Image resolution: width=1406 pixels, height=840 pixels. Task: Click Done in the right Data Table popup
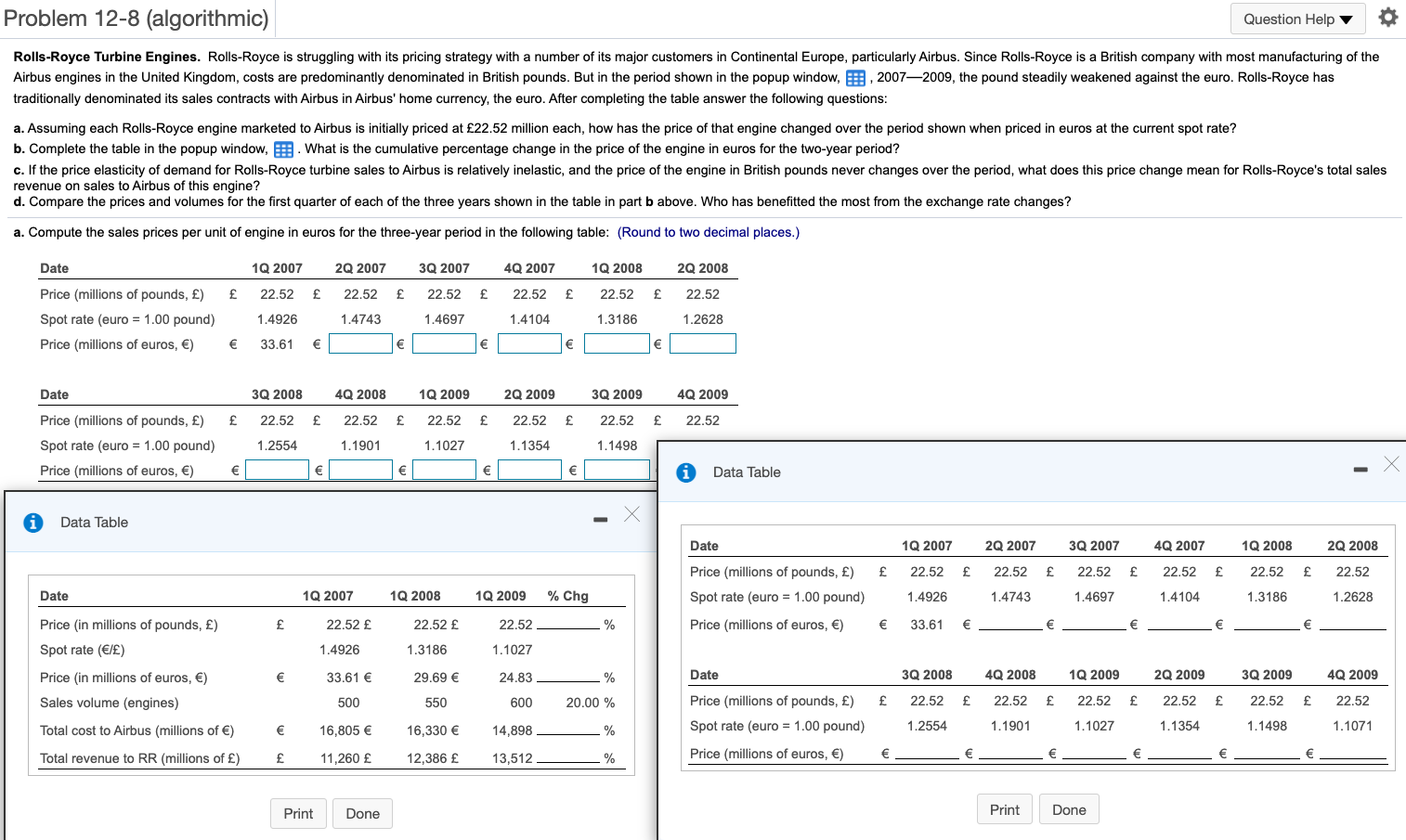[1069, 809]
